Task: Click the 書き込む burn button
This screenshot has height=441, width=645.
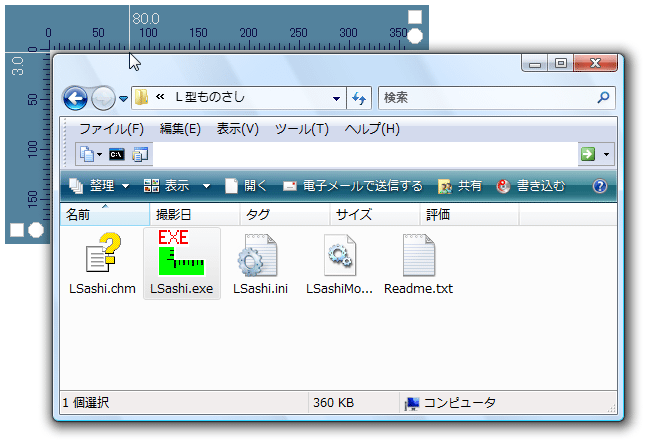Action: click(x=531, y=186)
